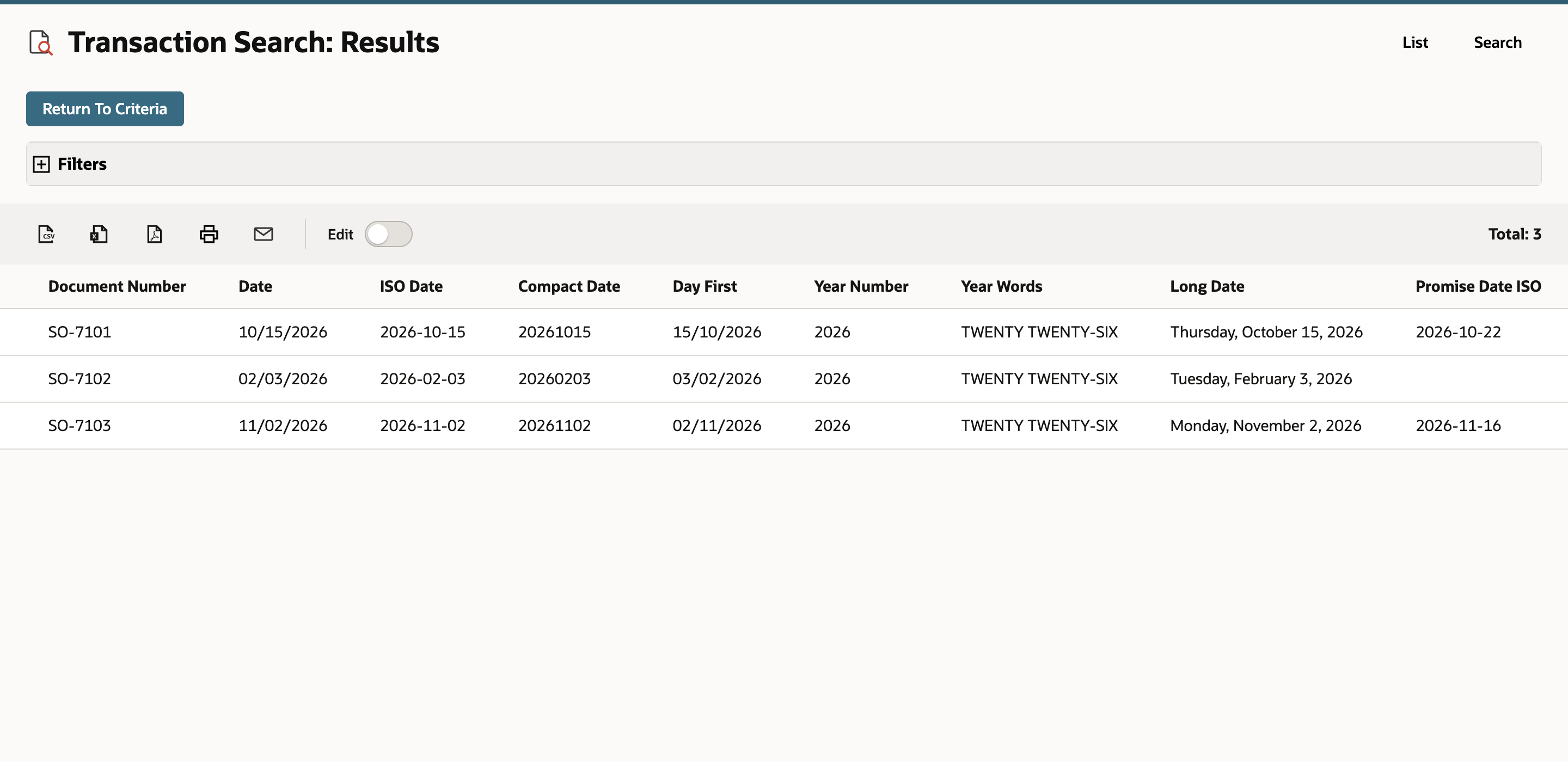This screenshot has width=1568, height=762.
Task: Click Return To Criteria button
Action: pyautogui.click(x=105, y=108)
